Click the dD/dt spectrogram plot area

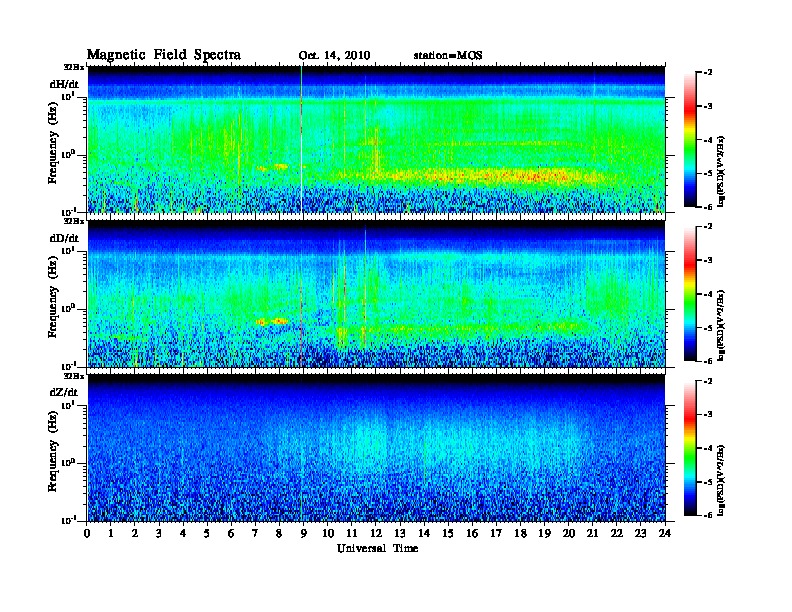click(376, 294)
